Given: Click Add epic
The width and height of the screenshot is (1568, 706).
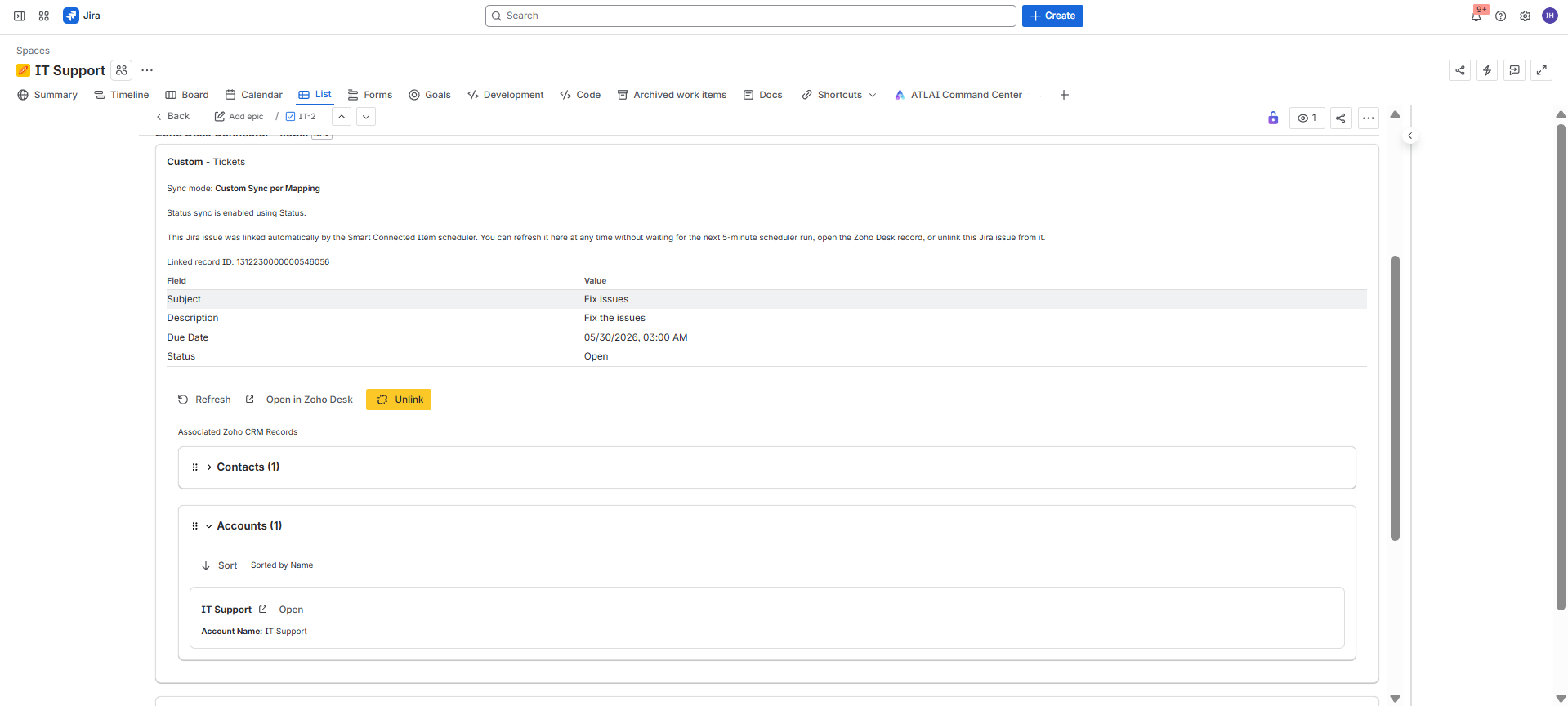Looking at the screenshot, I should click(239, 117).
